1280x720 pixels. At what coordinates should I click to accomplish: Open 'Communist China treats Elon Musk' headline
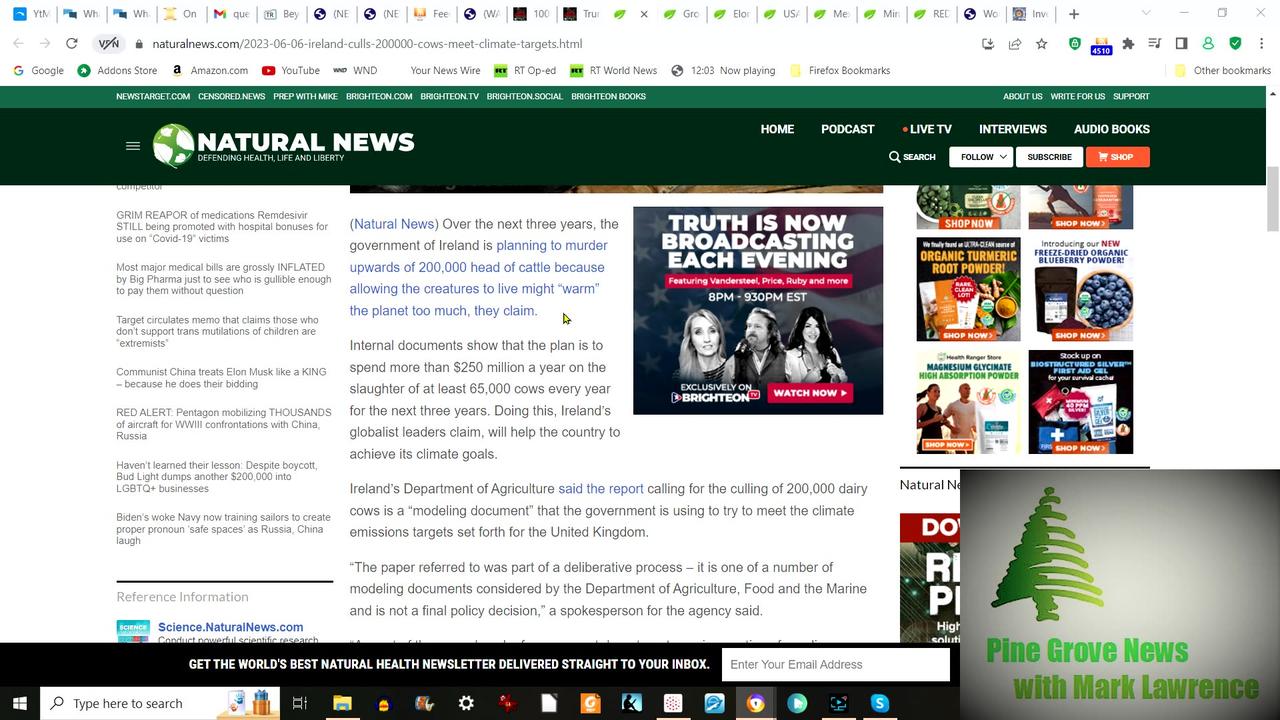[x=221, y=378]
